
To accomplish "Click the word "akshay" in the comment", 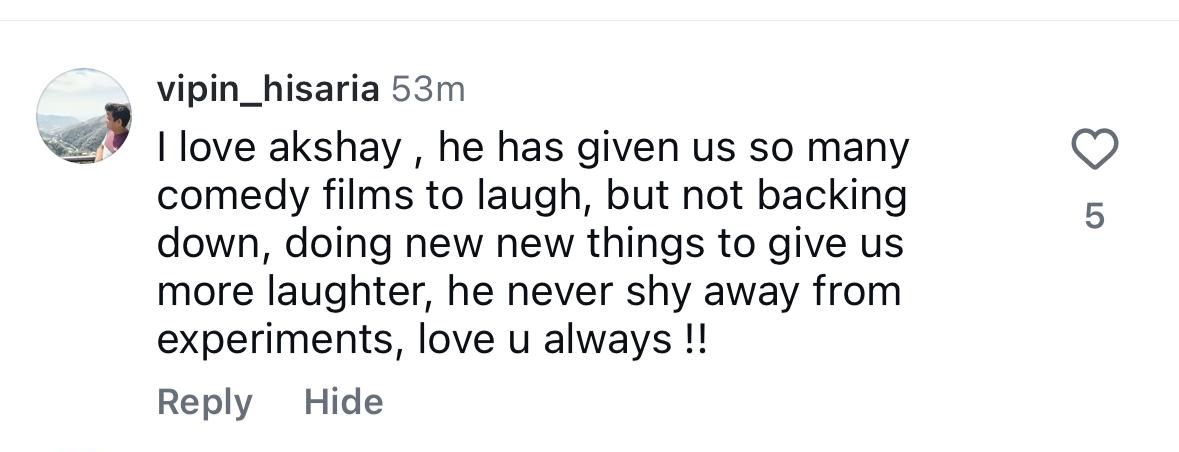I will pos(335,150).
